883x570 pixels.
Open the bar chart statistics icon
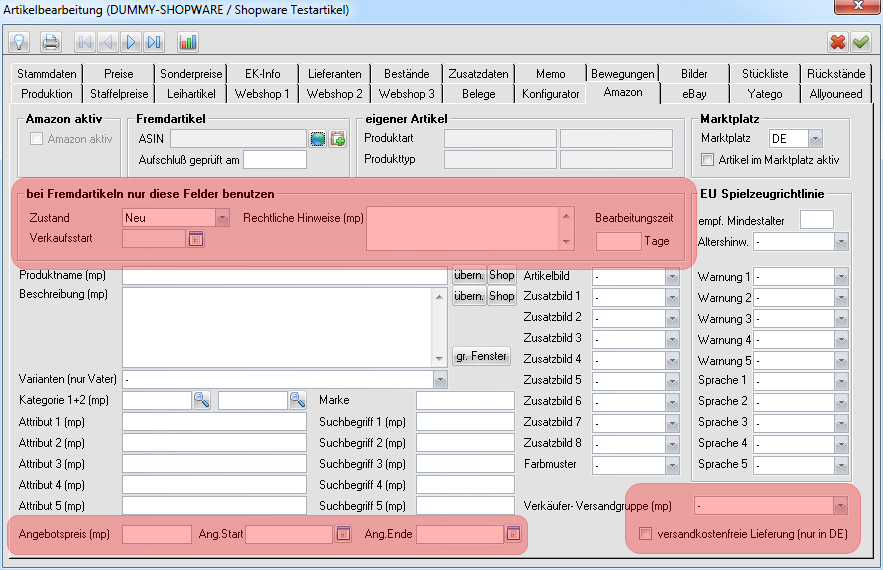(188, 42)
